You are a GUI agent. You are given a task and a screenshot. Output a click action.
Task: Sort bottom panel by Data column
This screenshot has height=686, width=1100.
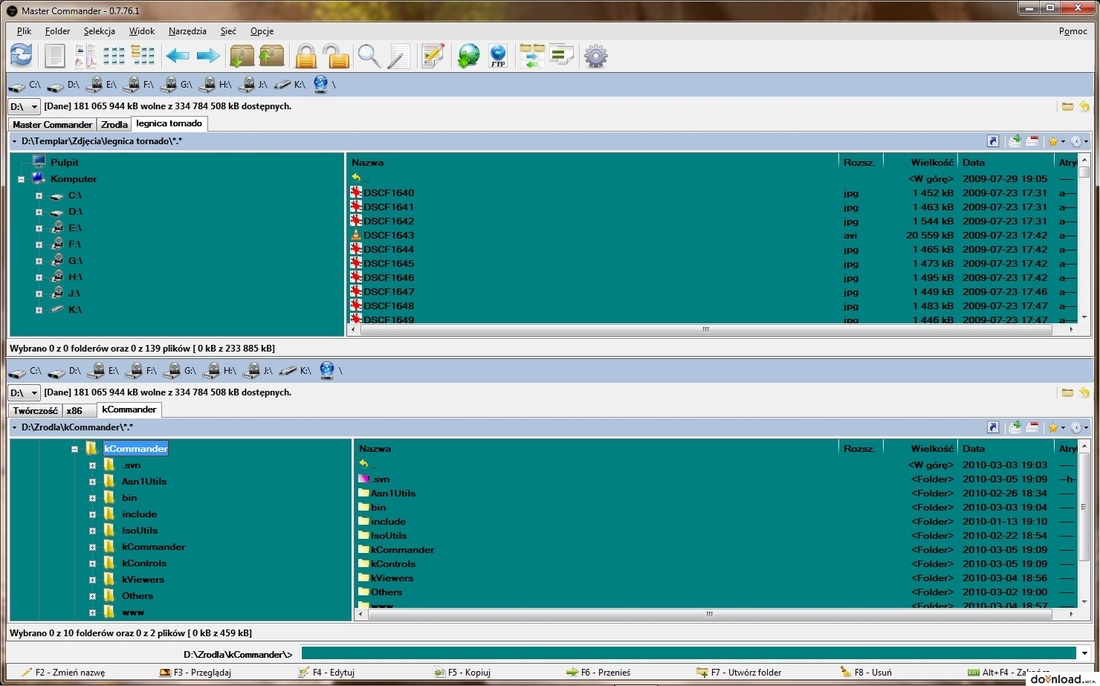(1005, 449)
